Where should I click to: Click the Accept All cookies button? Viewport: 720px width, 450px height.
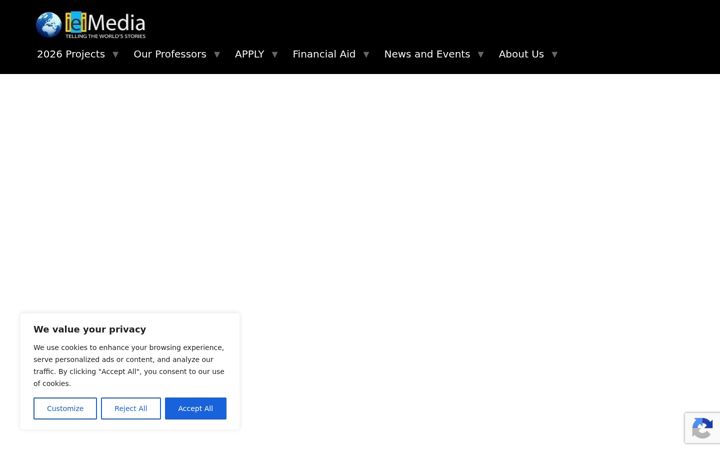pos(196,408)
